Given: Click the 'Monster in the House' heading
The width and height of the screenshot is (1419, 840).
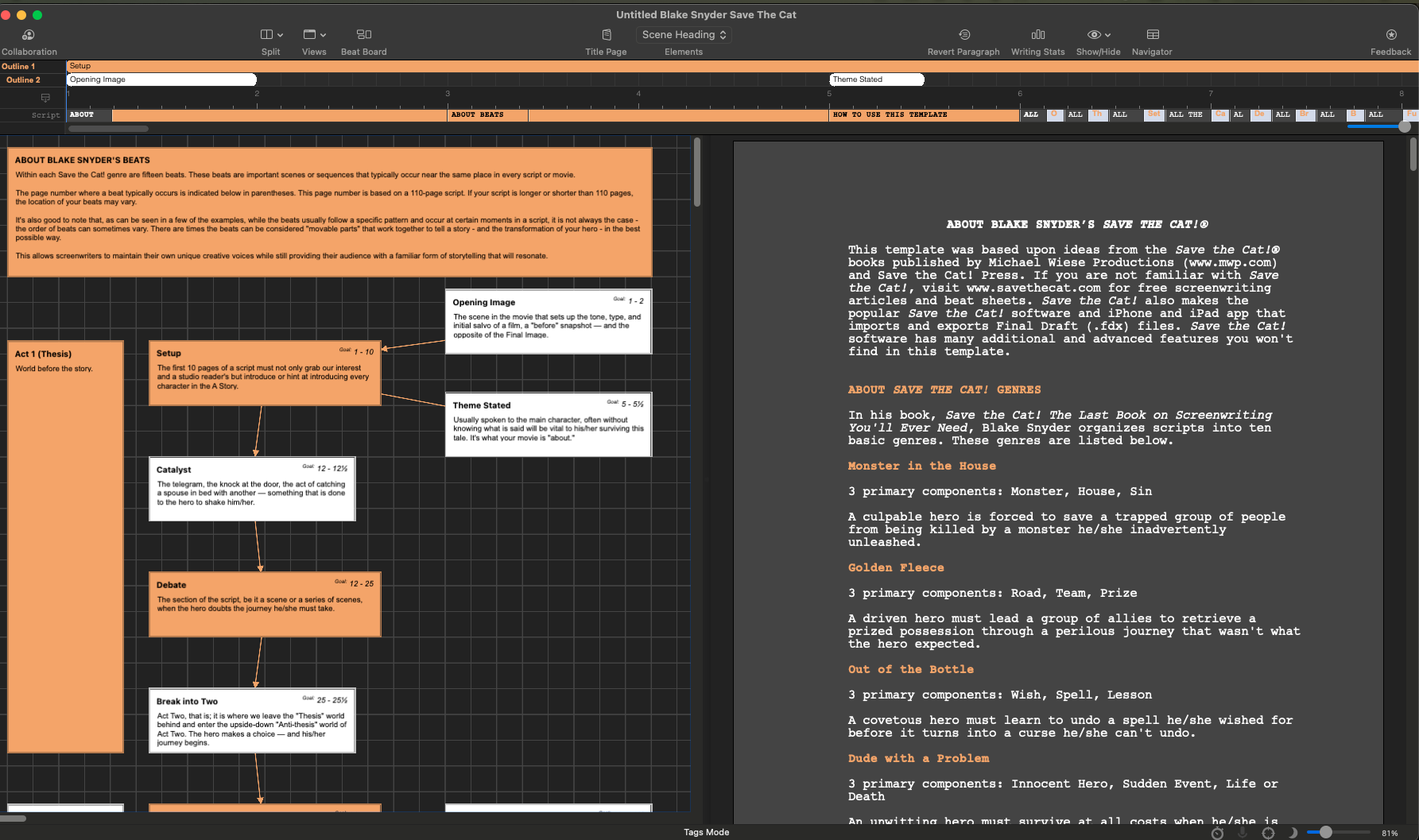Looking at the screenshot, I should point(921,466).
